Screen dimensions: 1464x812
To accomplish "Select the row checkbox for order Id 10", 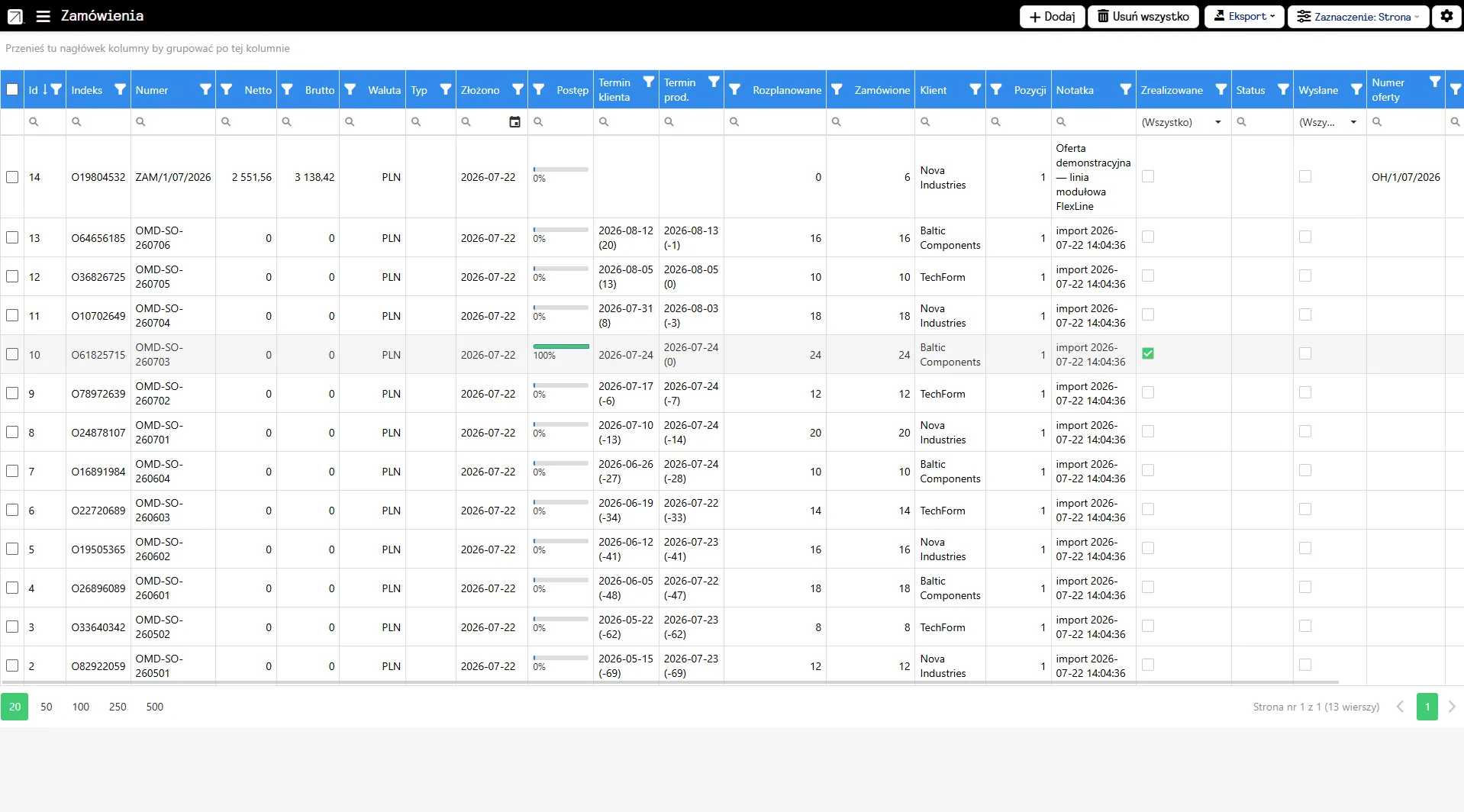I will point(12,355).
